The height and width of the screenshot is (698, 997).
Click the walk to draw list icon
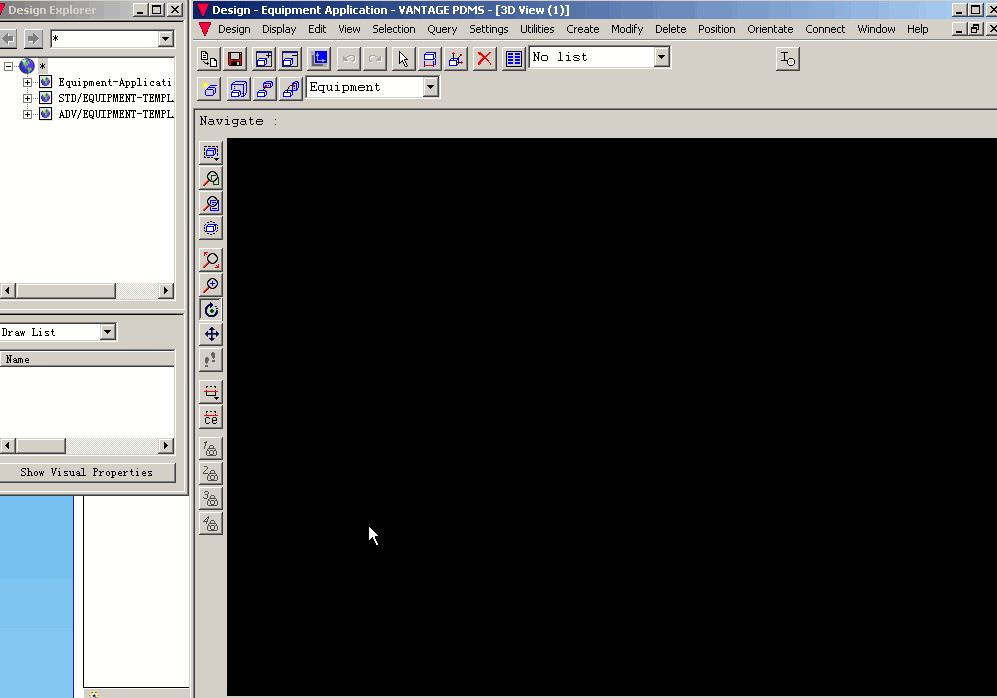point(211,228)
